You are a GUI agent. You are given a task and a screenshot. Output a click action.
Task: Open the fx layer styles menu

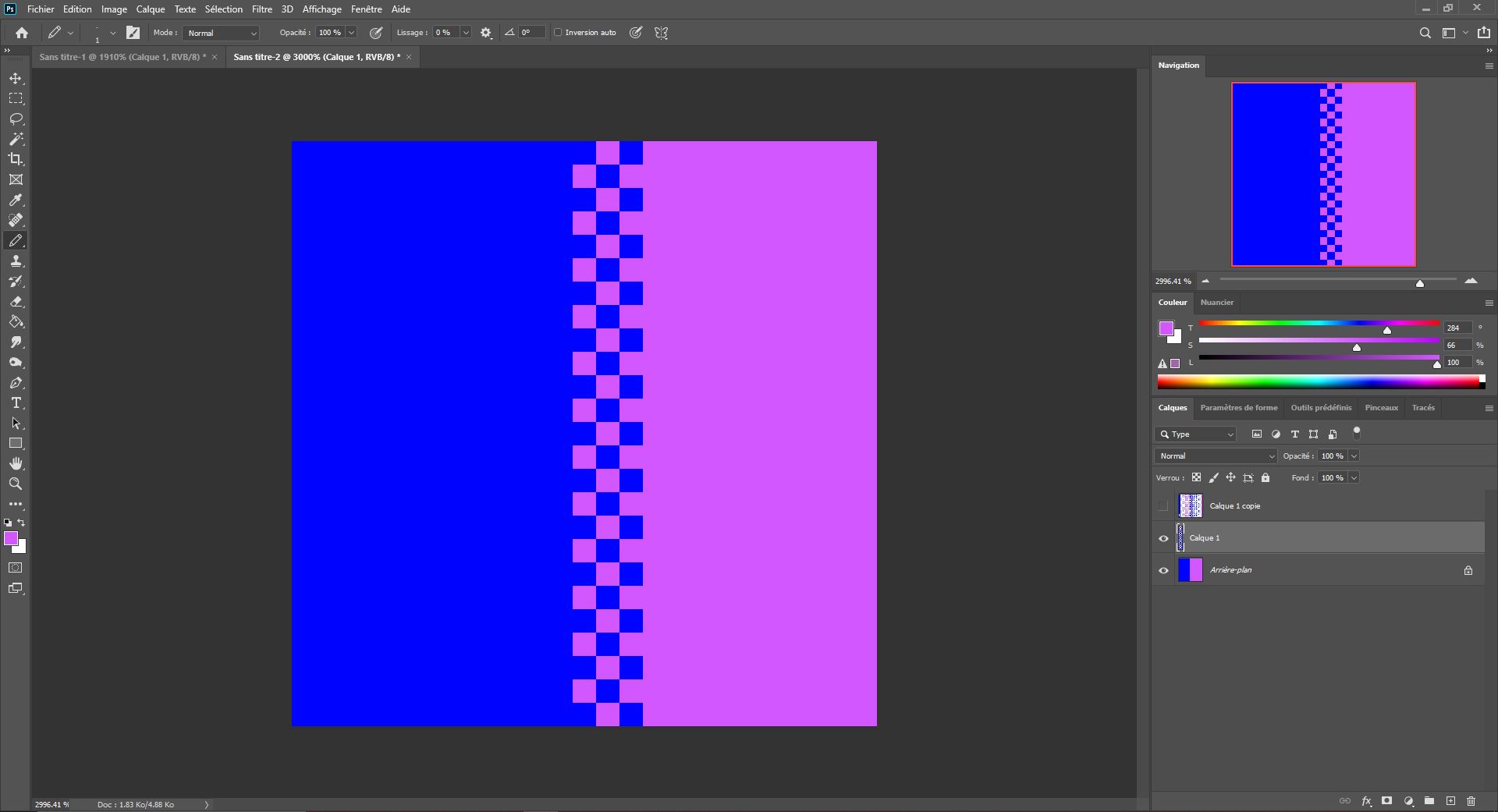point(1366,801)
